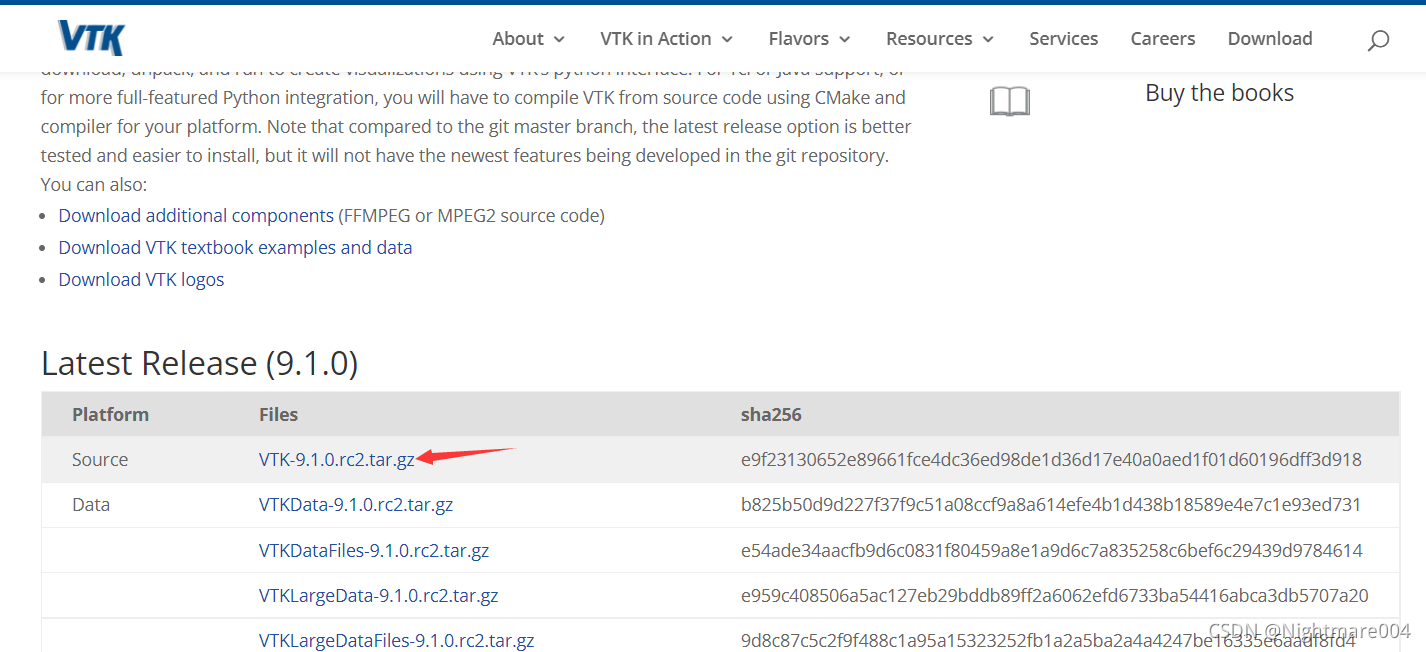Image resolution: width=1426 pixels, height=652 pixels.
Task: Click the Buy the books heading
Action: [1219, 93]
